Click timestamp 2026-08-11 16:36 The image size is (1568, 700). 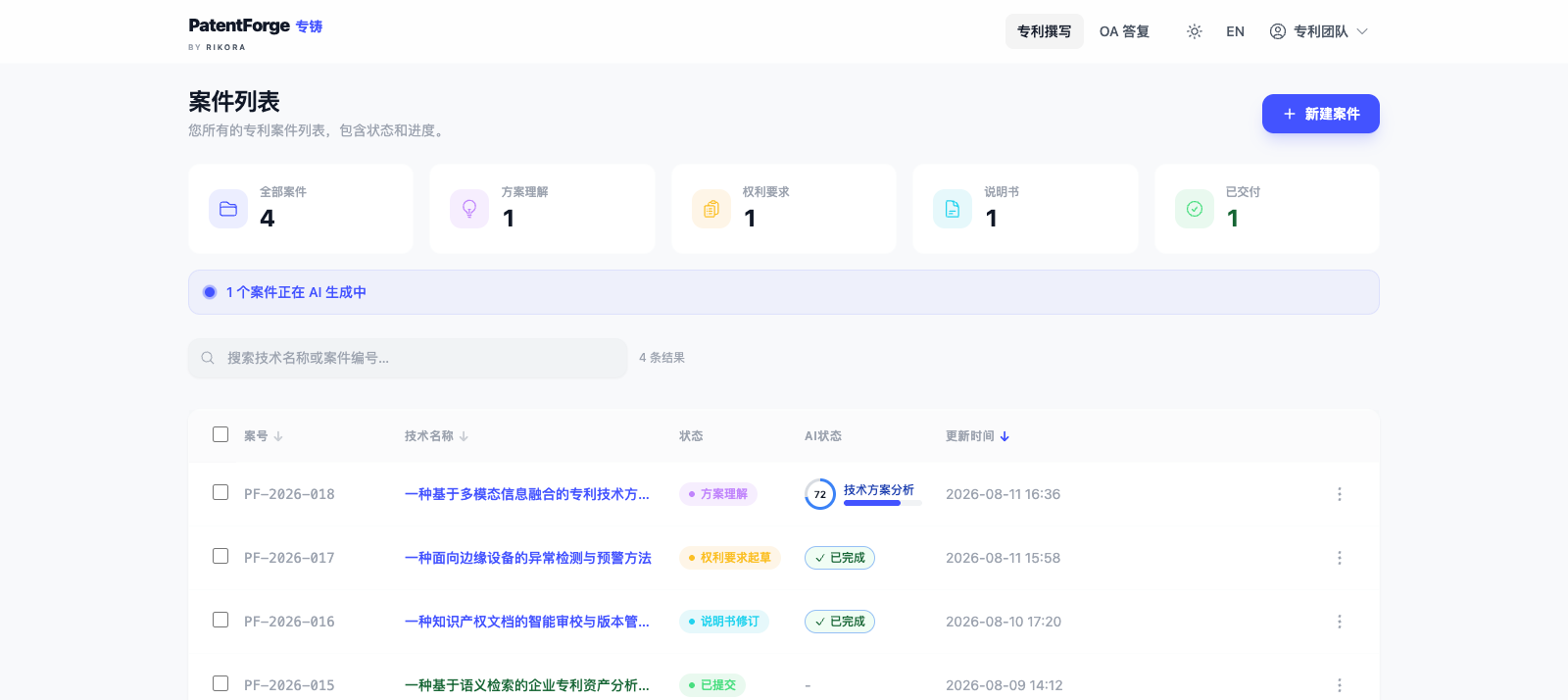(x=1003, y=494)
